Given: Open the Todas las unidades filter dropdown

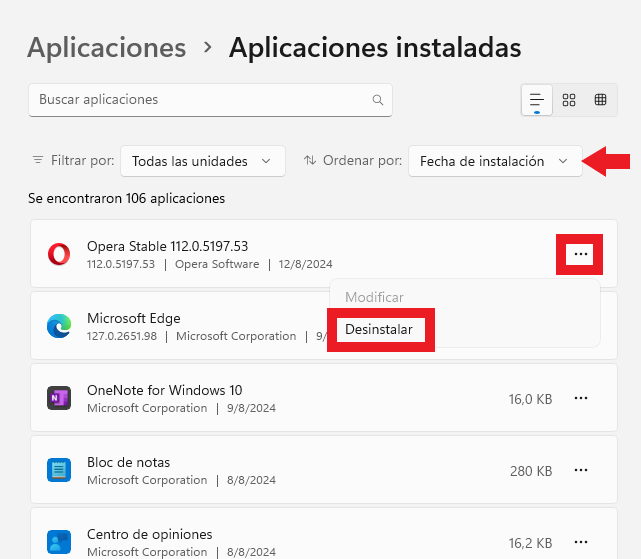Looking at the screenshot, I should click(203, 161).
